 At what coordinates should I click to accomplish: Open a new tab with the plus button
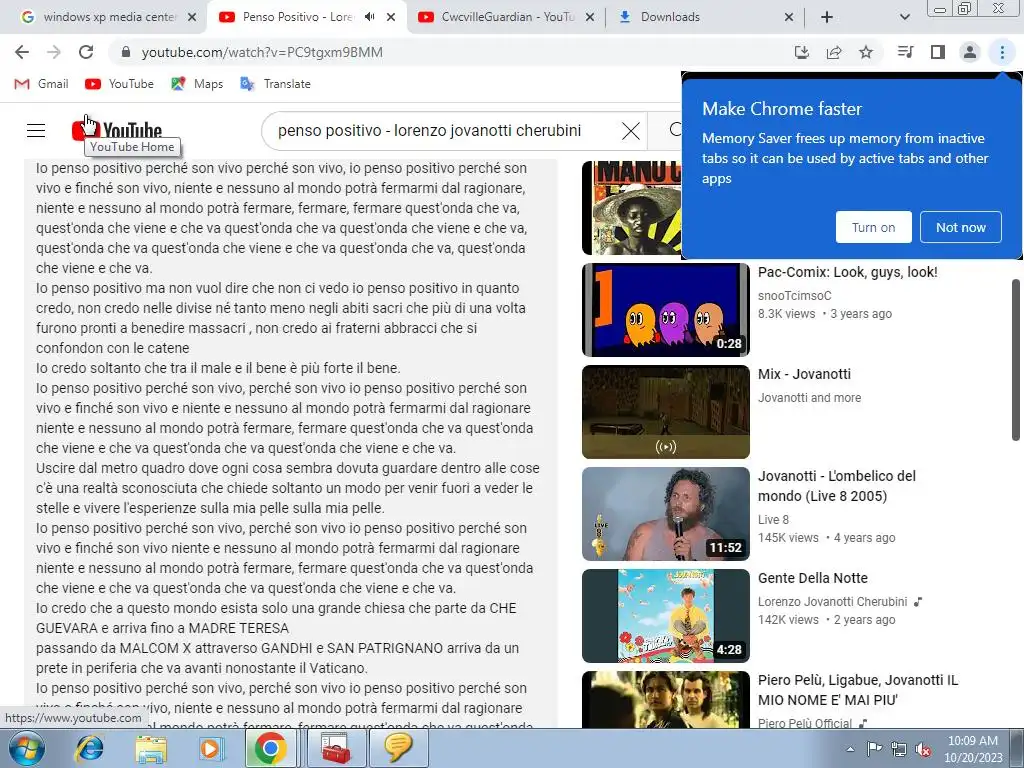(827, 17)
